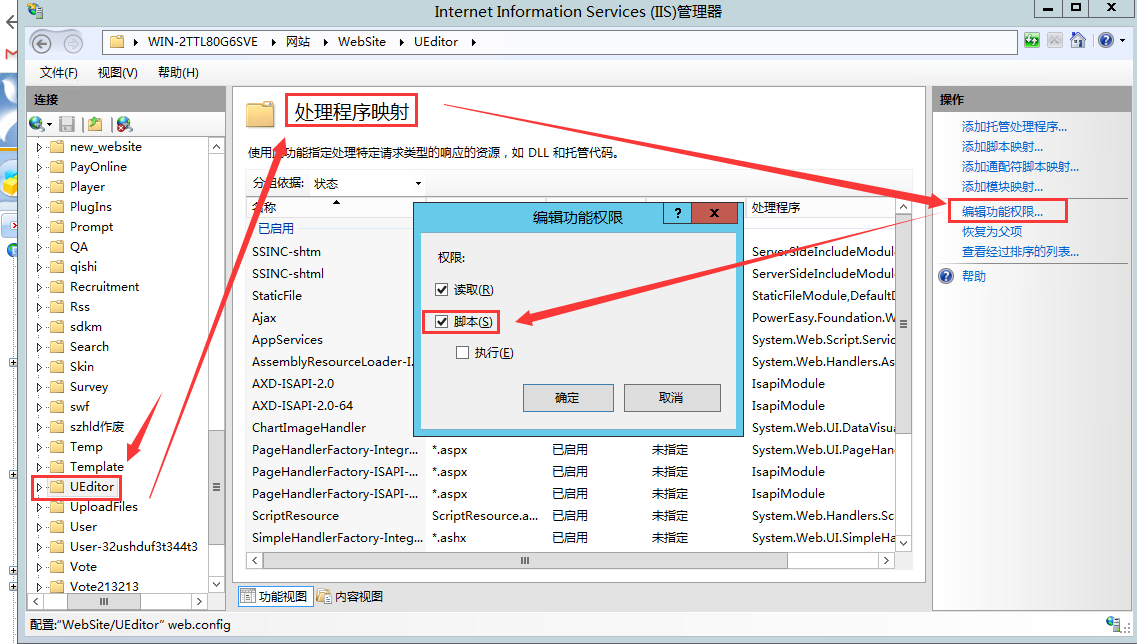Click the create new connection globe icon
The width and height of the screenshot is (1137, 644).
(x=38, y=124)
